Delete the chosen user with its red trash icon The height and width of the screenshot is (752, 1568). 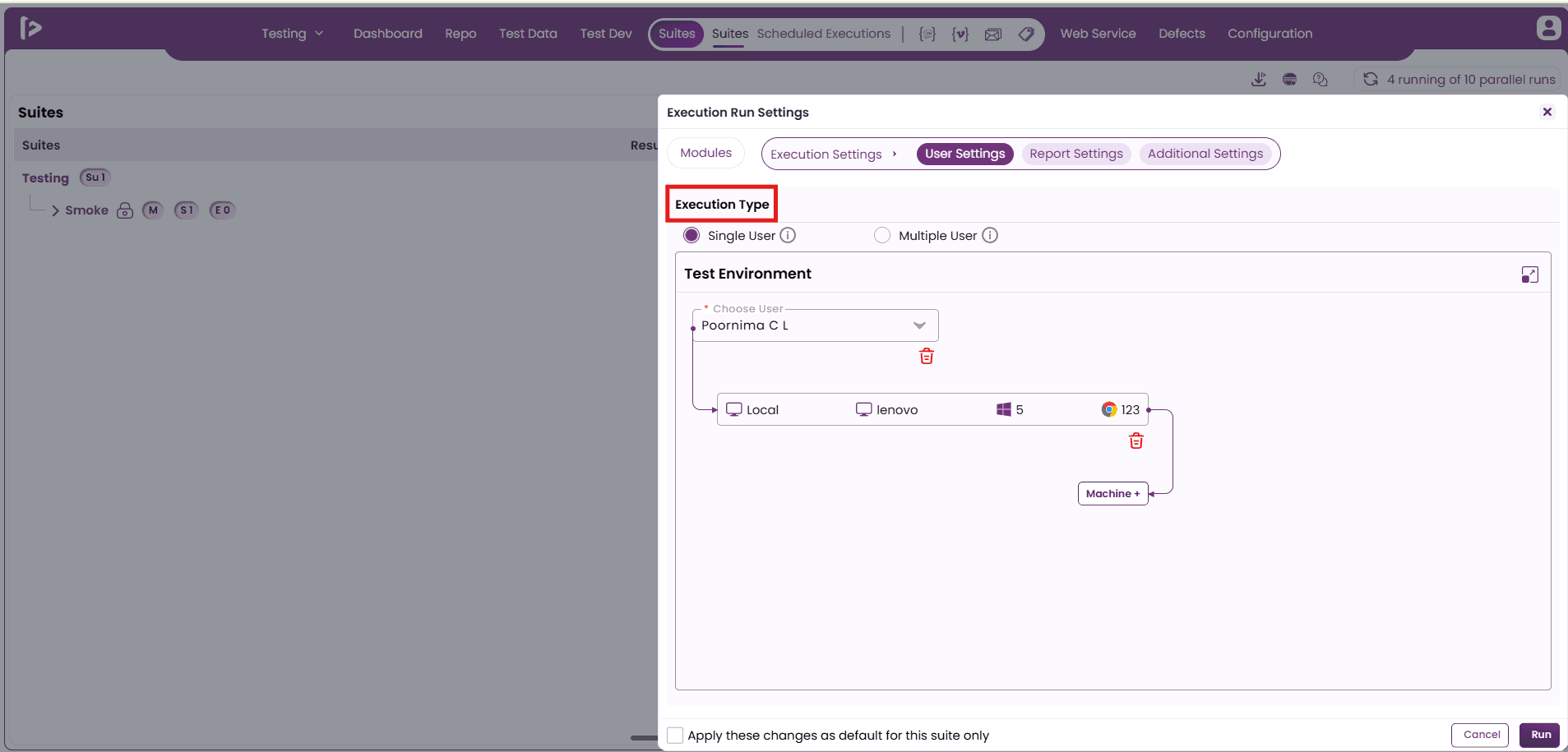click(x=927, y=356)
